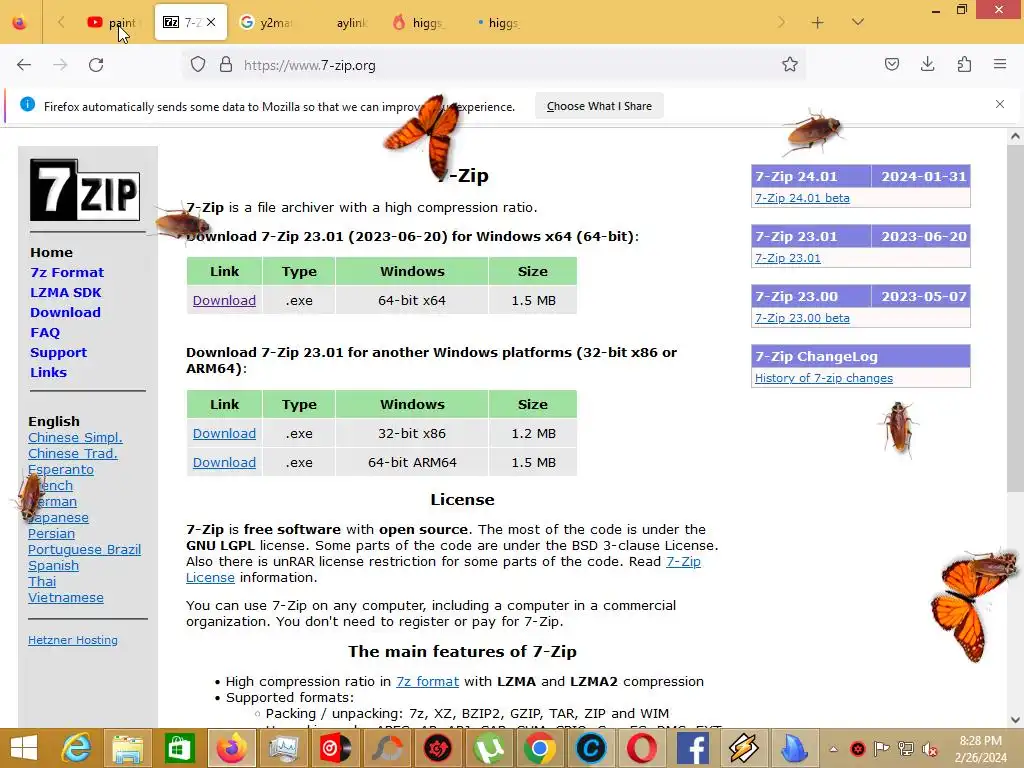Open the 7-Zip 23.00 beta link

pos(802,318)
